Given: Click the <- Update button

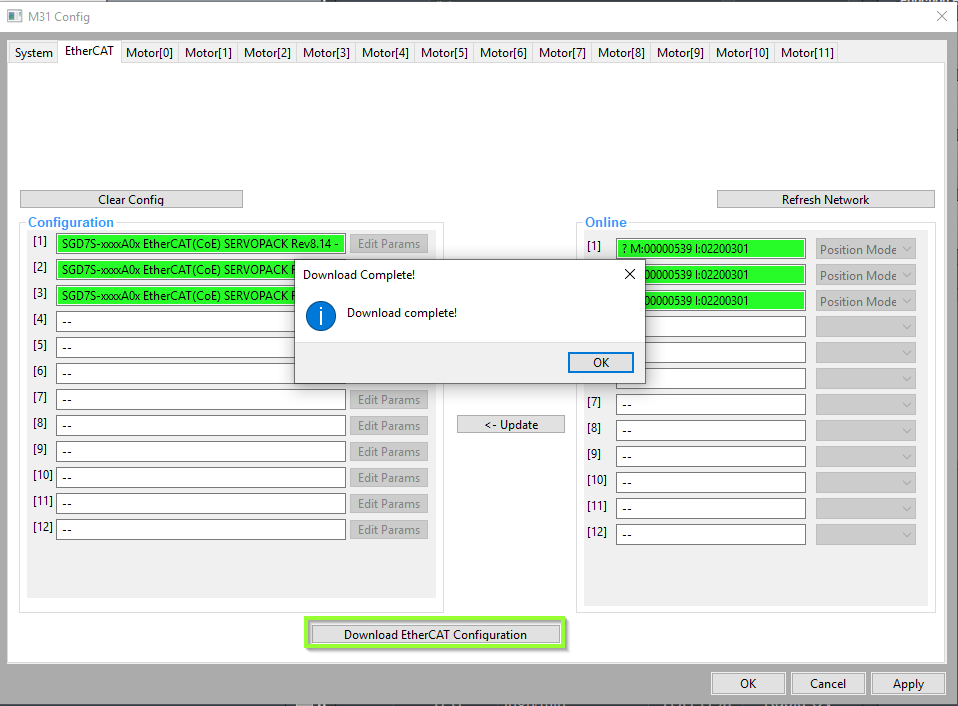Looking at the screenshot, I should [x=511, y=424].
